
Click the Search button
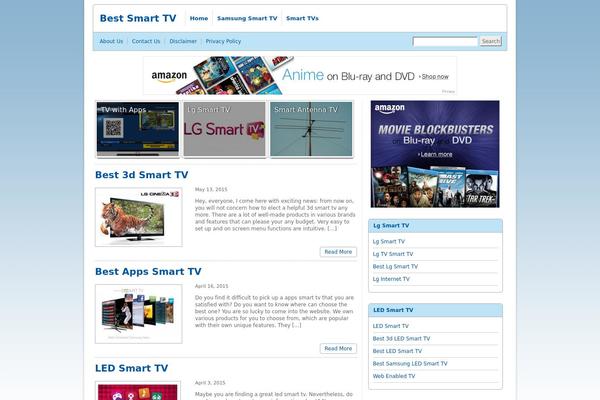491,41
